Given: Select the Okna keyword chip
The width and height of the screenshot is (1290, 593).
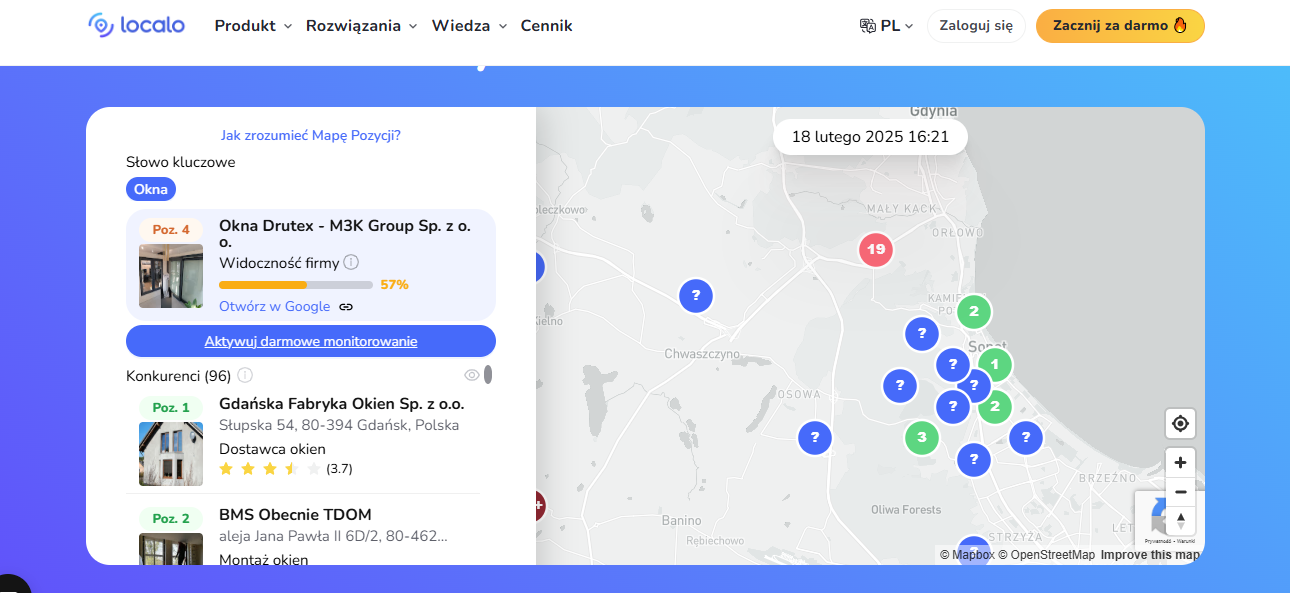Looking at the screenshot, I should click(151, 189).
